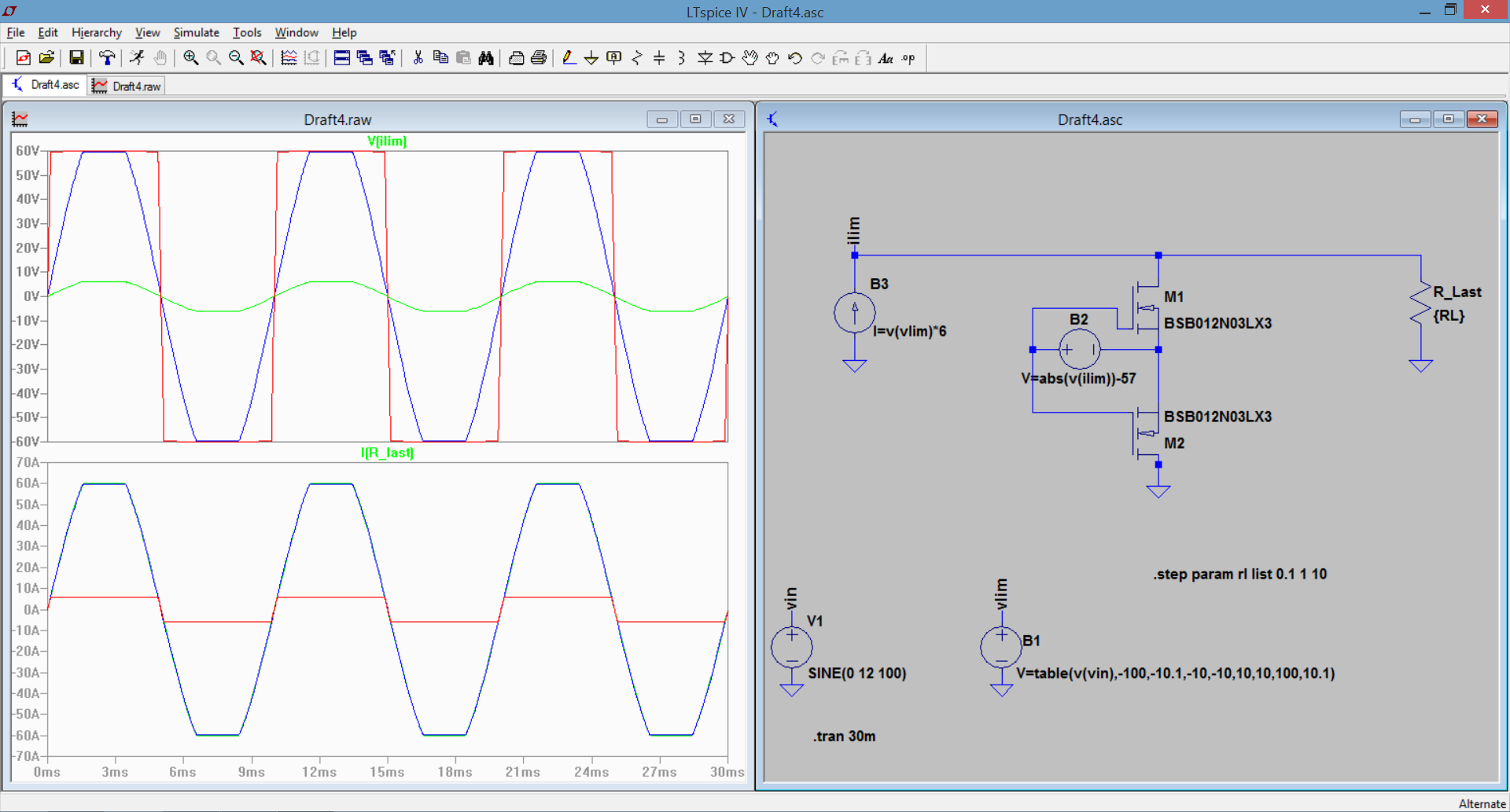Click the M1 MOSFET label
The image size is (1510, 812).
click(x=1173, y=296)
